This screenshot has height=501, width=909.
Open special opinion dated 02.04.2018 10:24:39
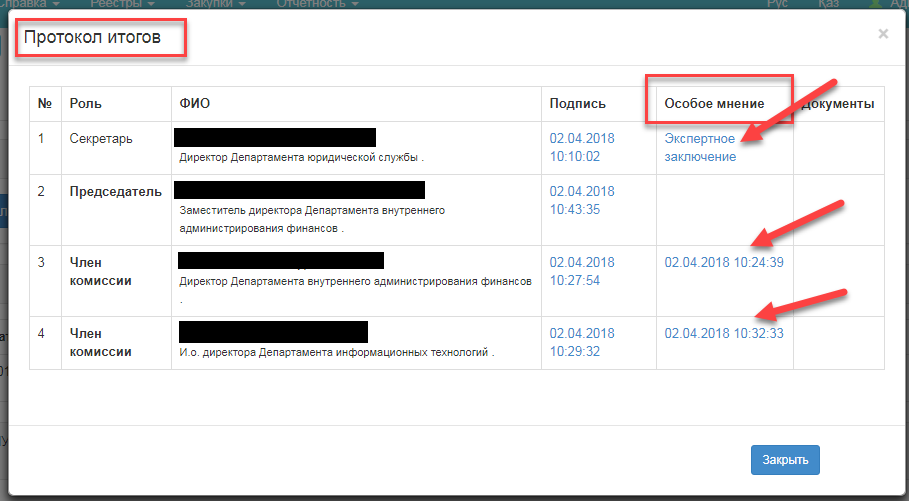point(723,263)
